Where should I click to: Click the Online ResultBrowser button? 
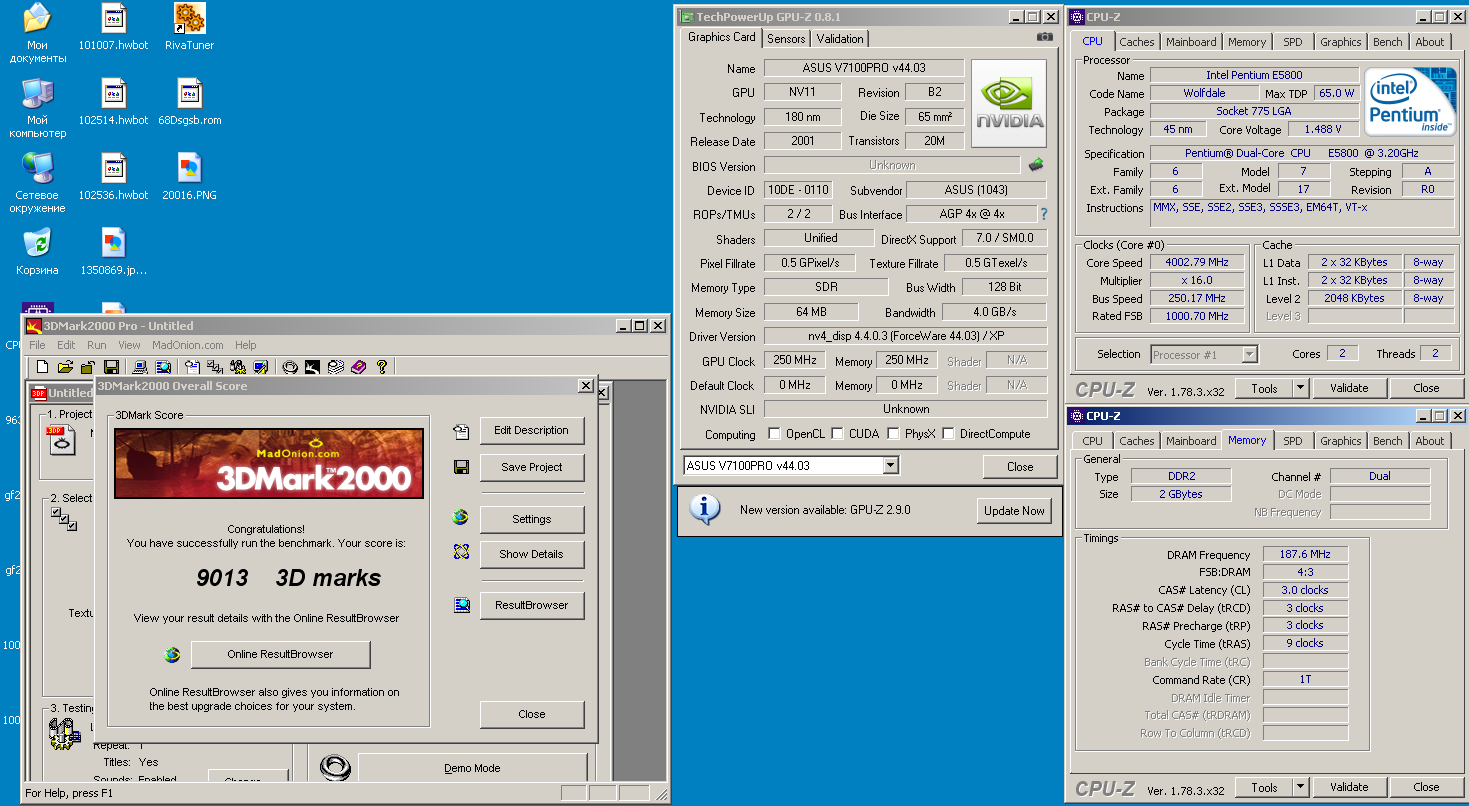coord(280,654)
